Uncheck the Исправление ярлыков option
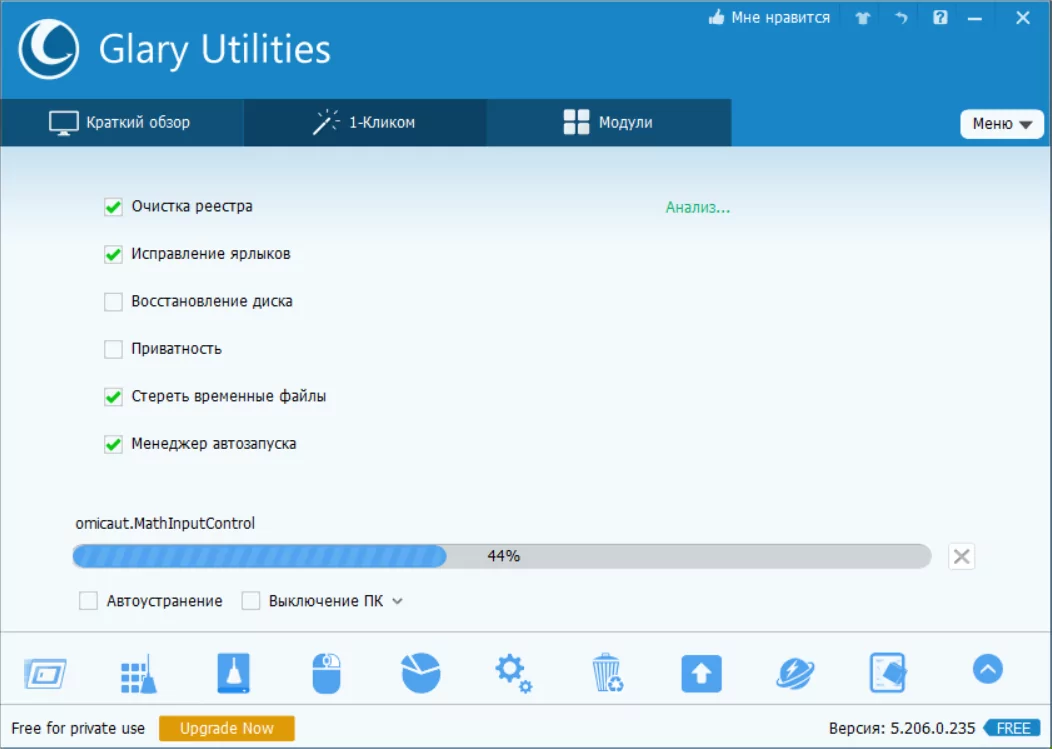This screenshot has height=749, width=1052. tap(113, 254)
